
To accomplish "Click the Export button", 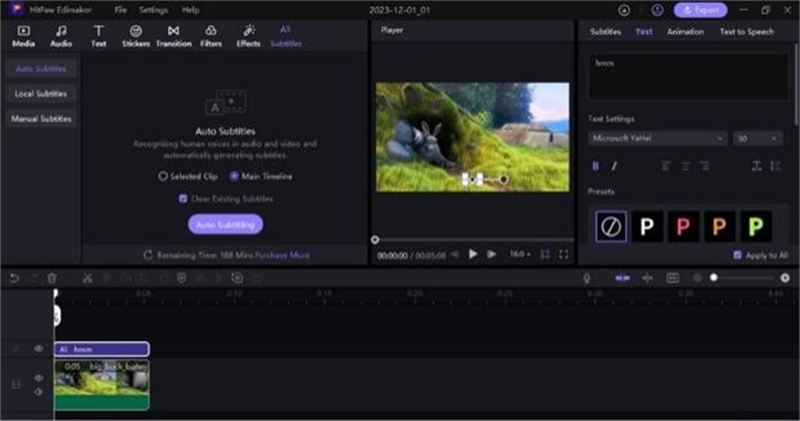I will (701, 10).
